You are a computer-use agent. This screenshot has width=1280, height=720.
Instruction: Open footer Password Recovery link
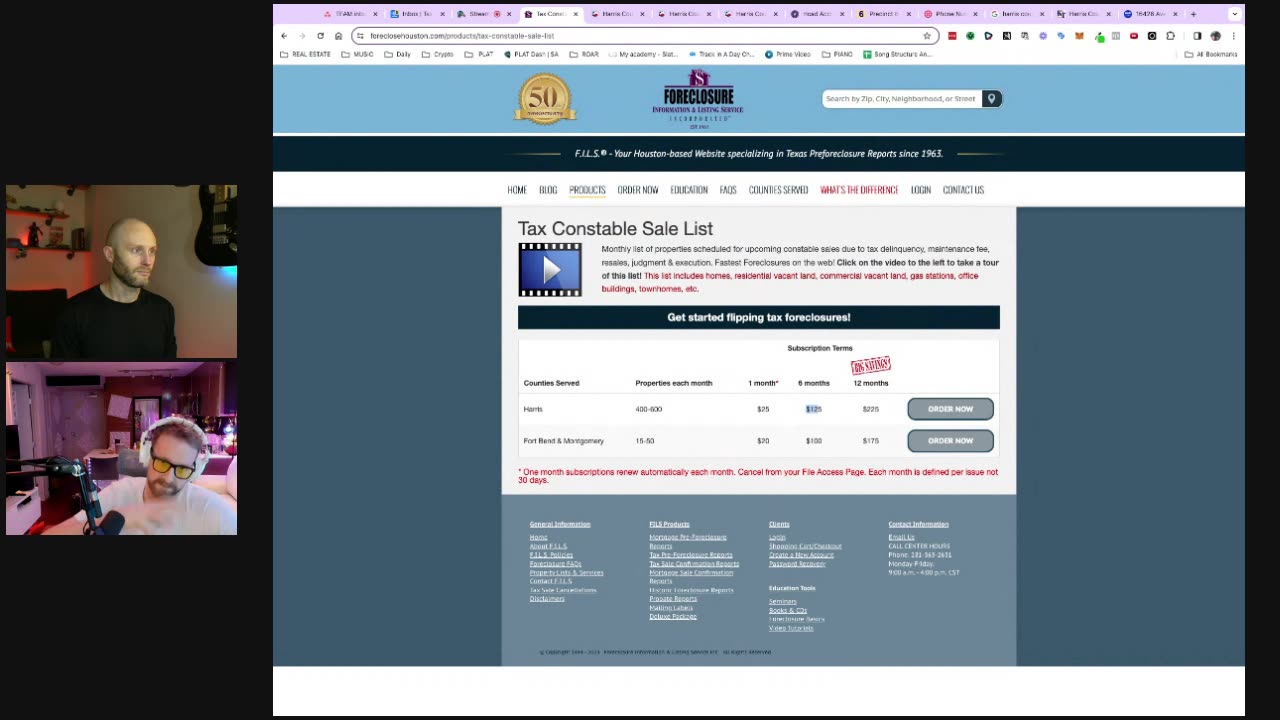tap(797, 564)
